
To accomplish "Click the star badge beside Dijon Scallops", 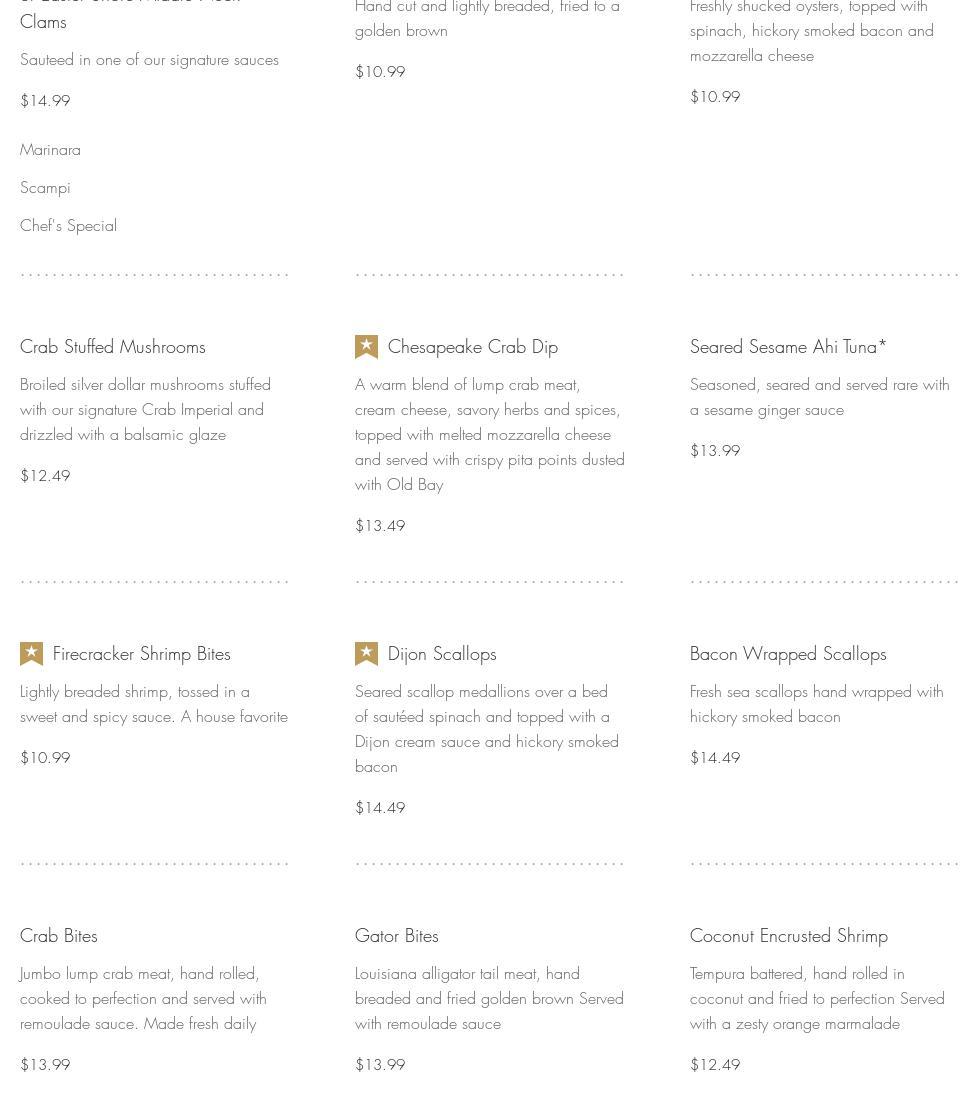I will click(366, 654).
